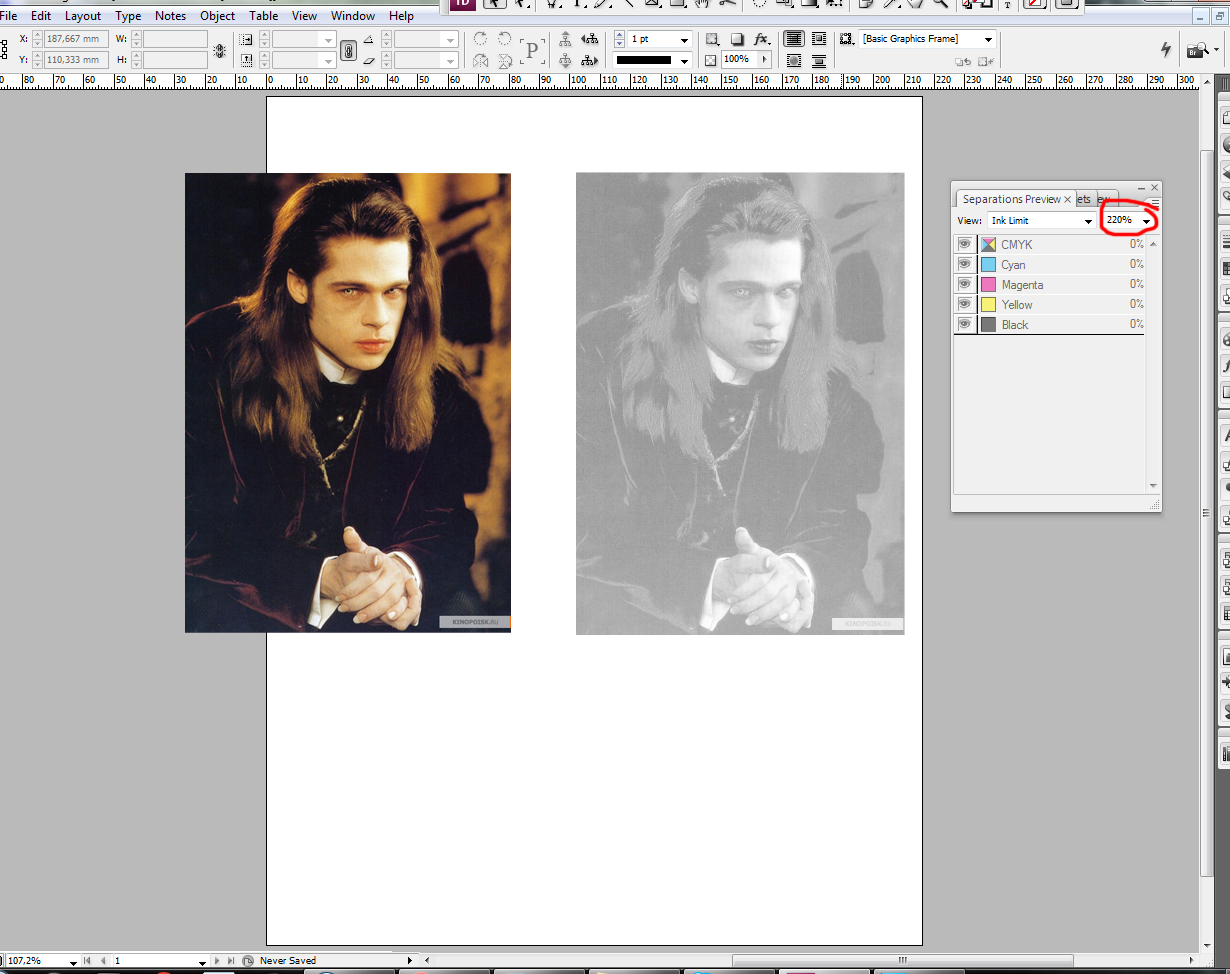Open the Separations Preview panel menu
This screenshot has height=974, width=1230.
point(1155,202)
